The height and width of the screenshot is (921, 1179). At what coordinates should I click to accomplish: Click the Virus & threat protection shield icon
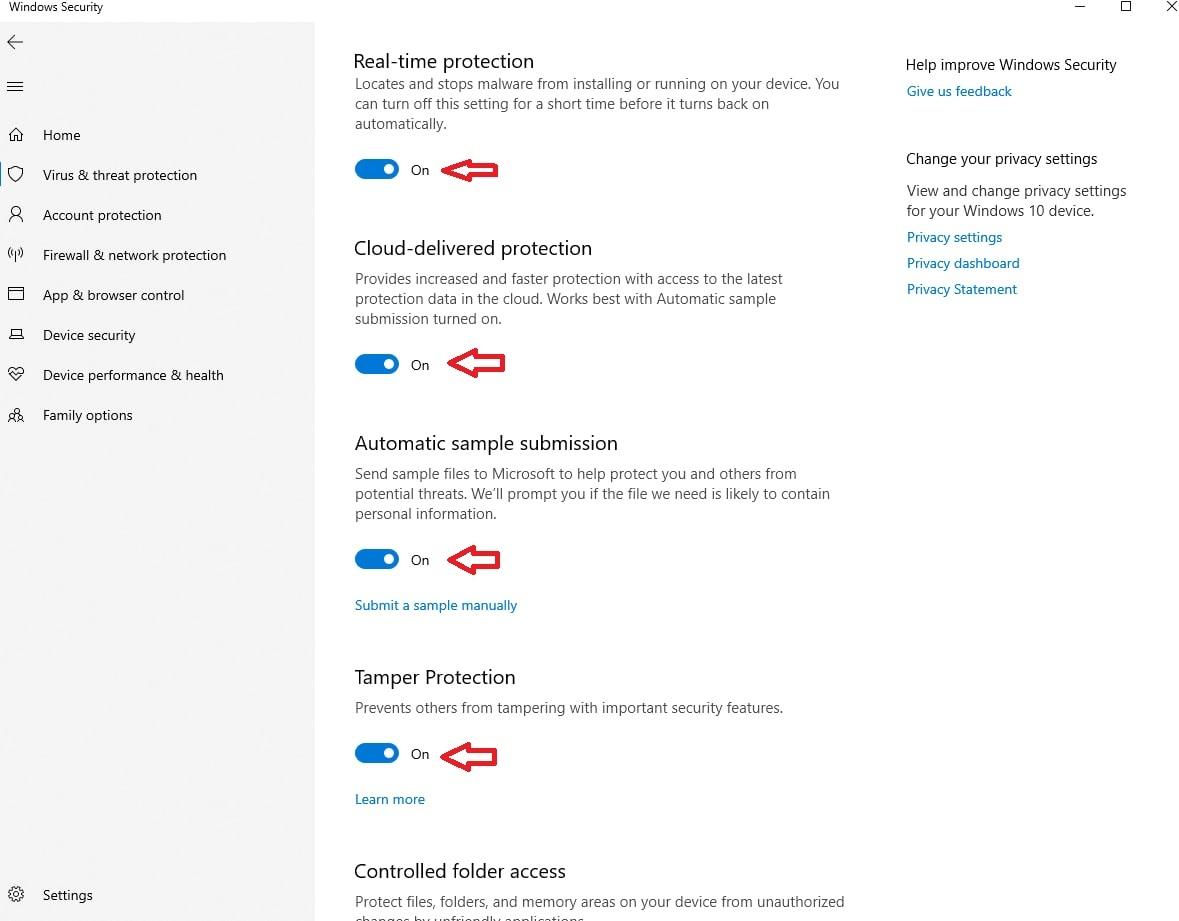click(x=16, y=175)
